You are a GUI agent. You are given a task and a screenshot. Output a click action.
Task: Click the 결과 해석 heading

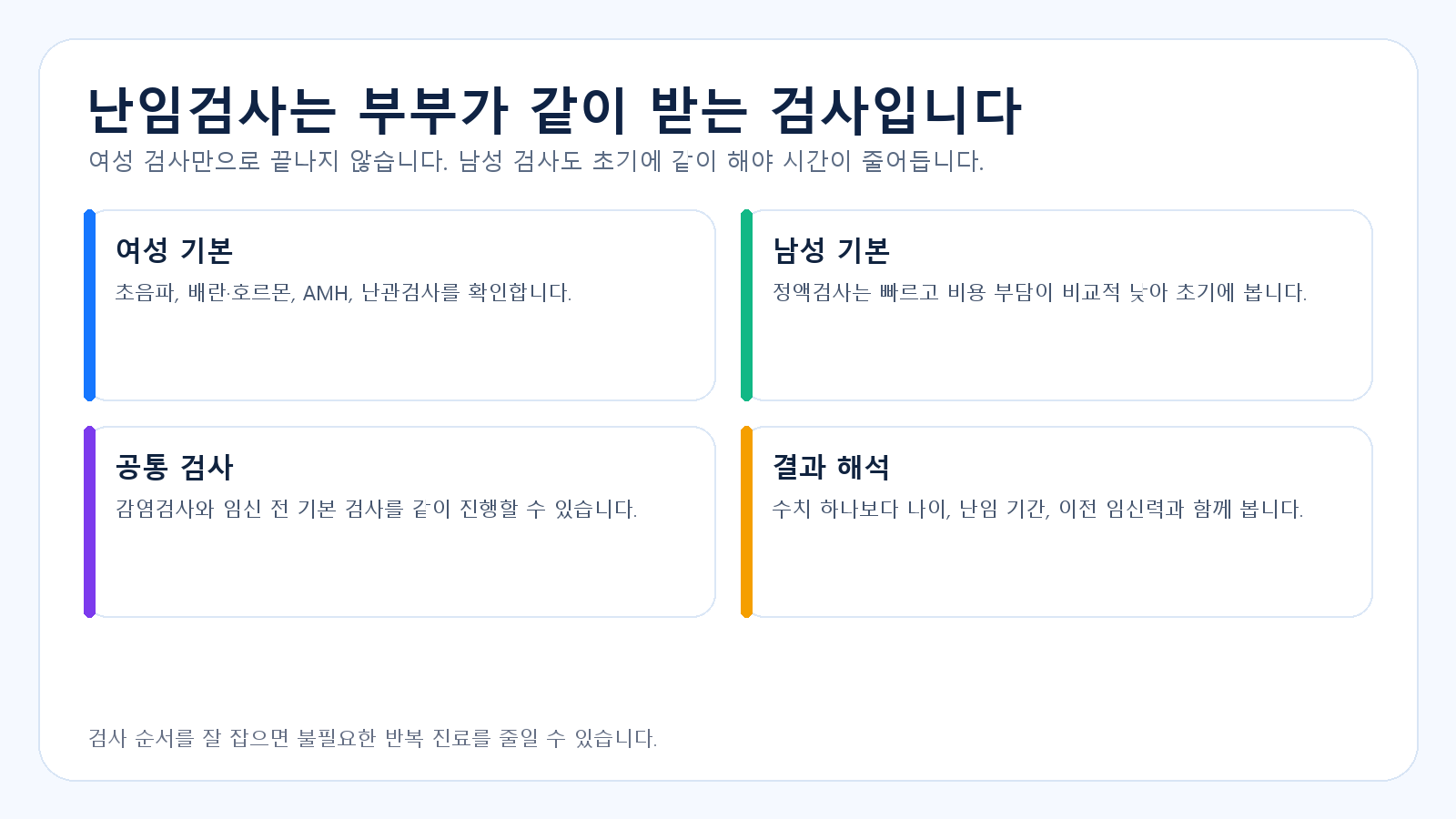pyautogui.click(x=831, y=467)
